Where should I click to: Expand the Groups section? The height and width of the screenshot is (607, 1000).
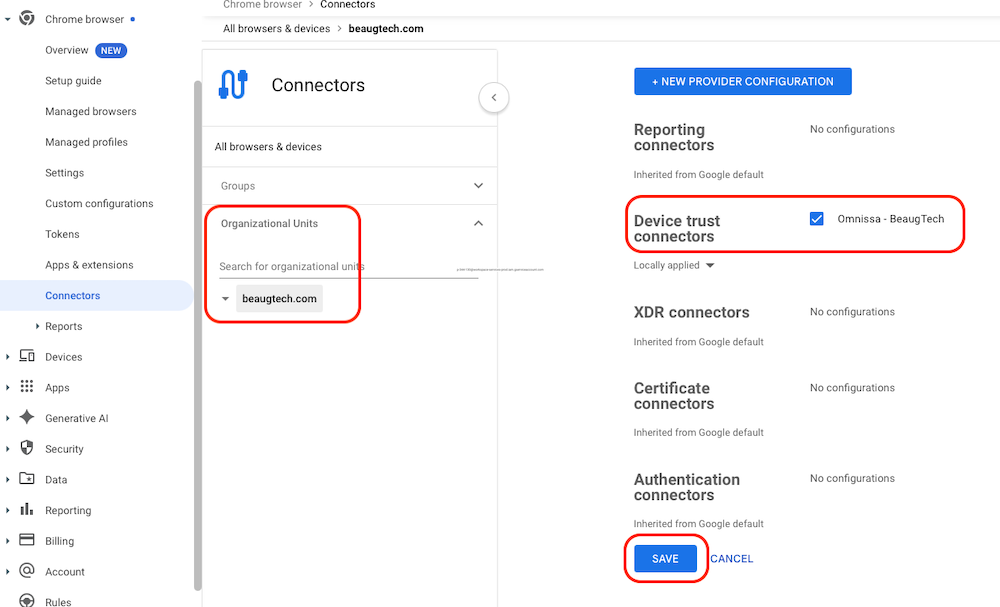(x=478, y=186)
